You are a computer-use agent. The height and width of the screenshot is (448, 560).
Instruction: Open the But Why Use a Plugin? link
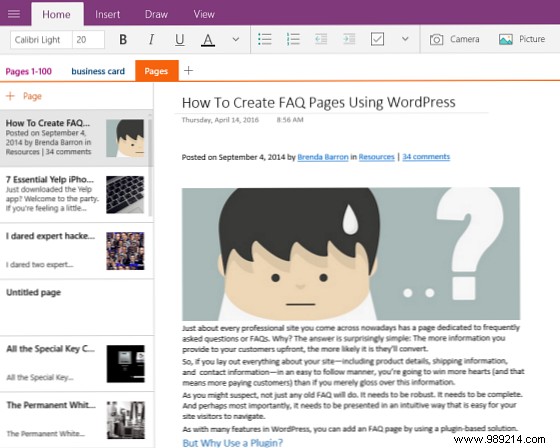click(232, 443)
